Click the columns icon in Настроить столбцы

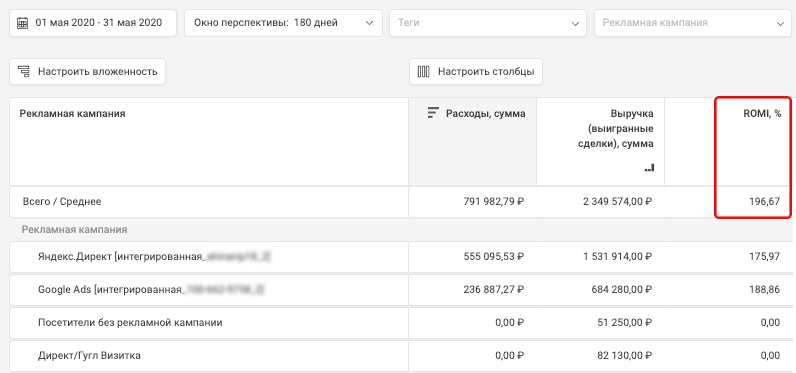(x=423, y=72)
